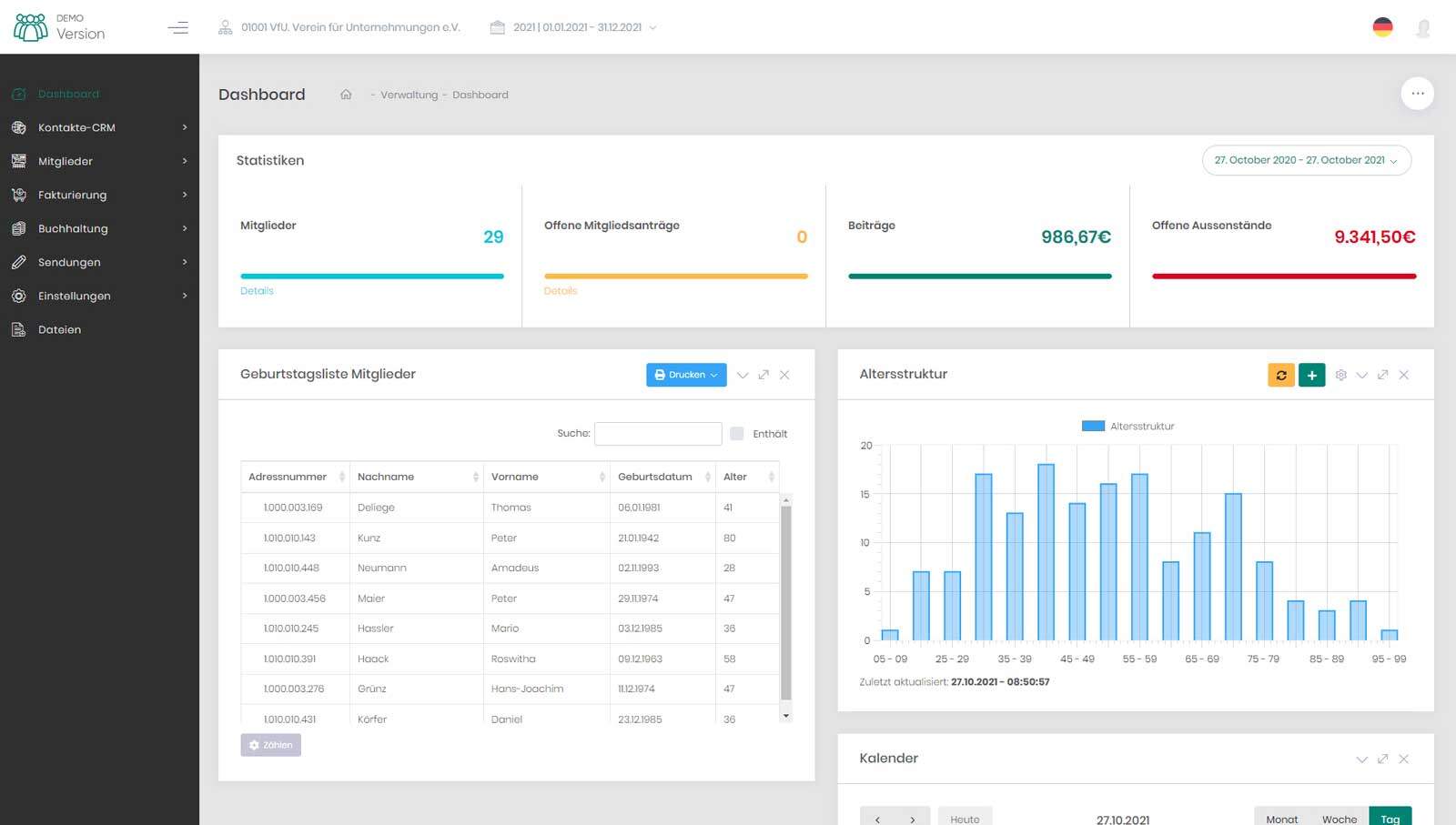Sort the table by Adressnummer

(x=296, y=477)
